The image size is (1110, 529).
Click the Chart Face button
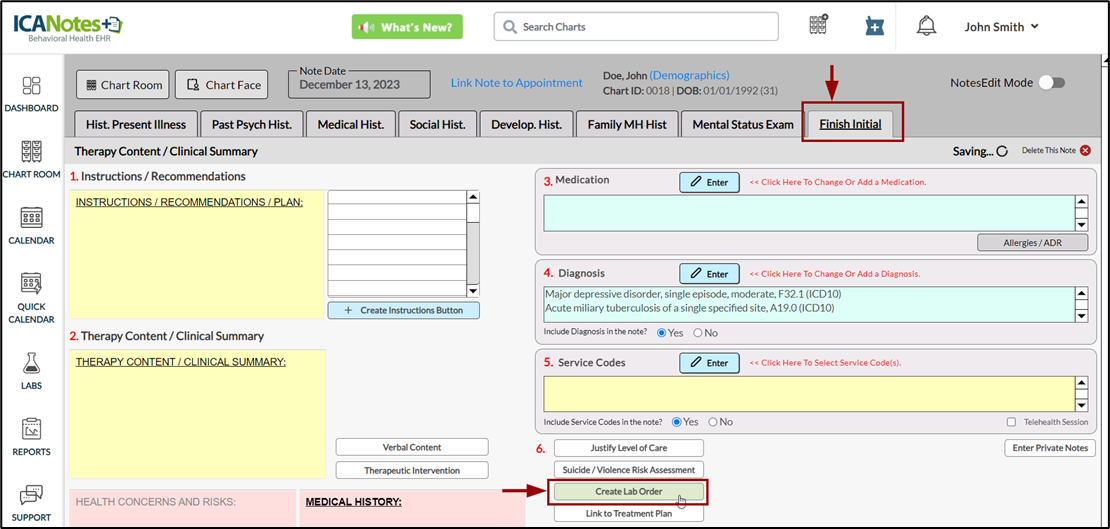coord(224,85)
